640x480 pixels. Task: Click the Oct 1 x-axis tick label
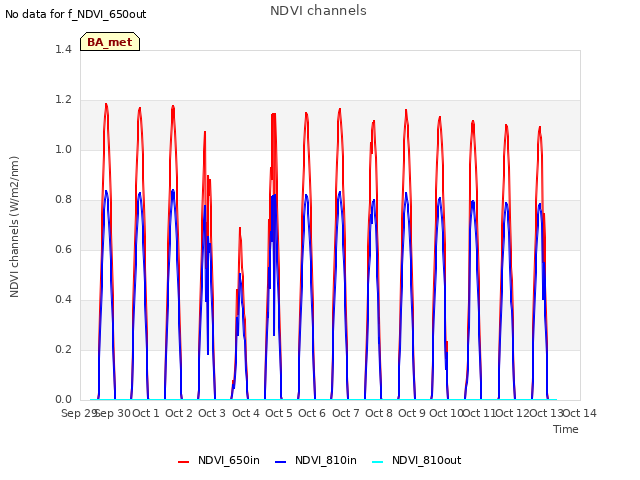click(x=146, y=413)
